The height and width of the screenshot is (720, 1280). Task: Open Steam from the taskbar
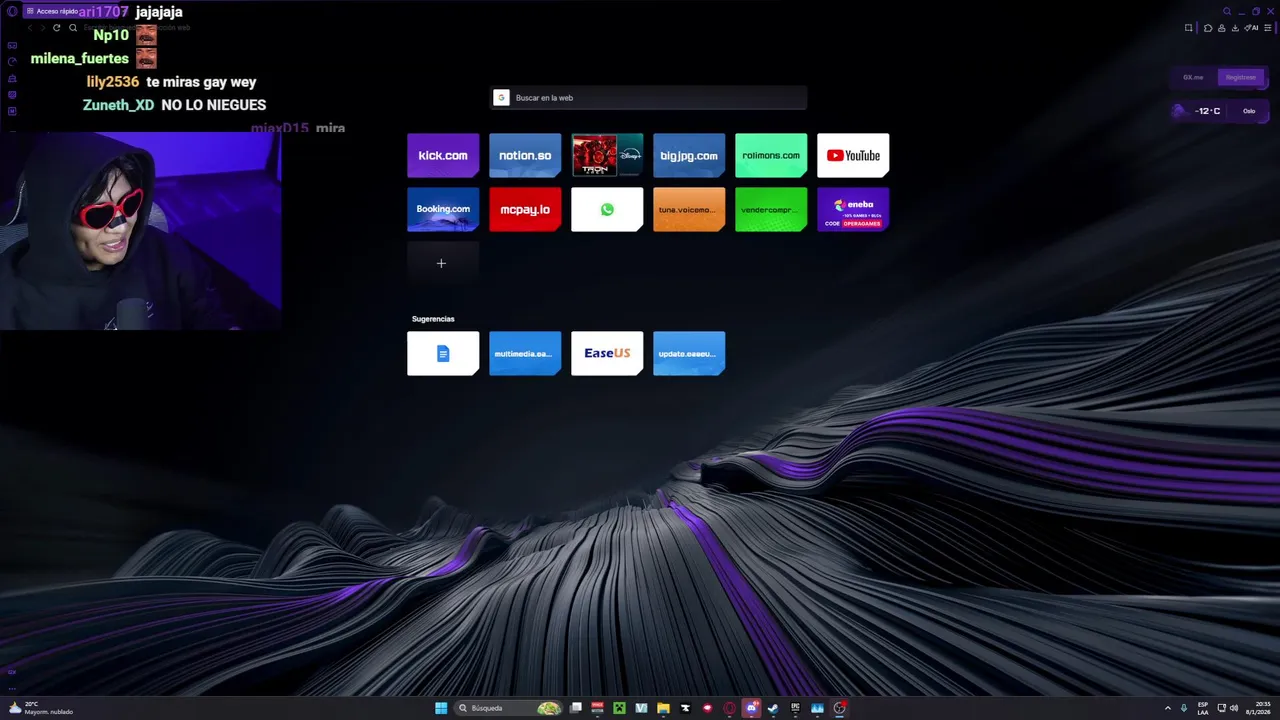pos(773,708)
